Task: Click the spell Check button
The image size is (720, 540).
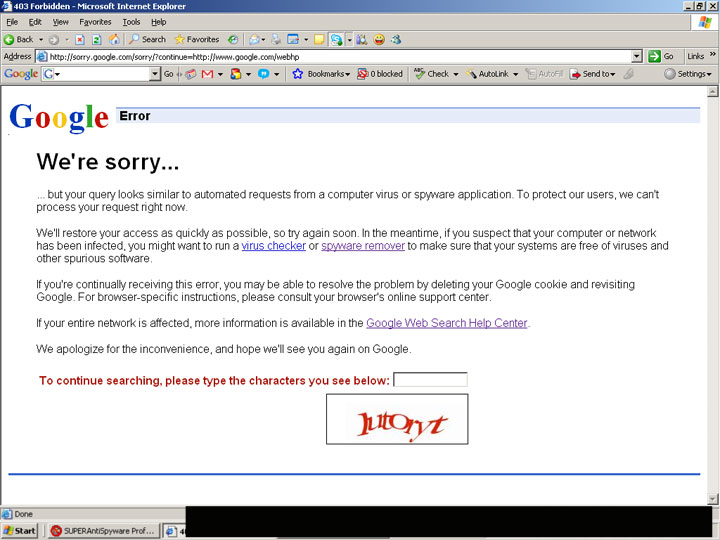Action: [x=432, y=74]
